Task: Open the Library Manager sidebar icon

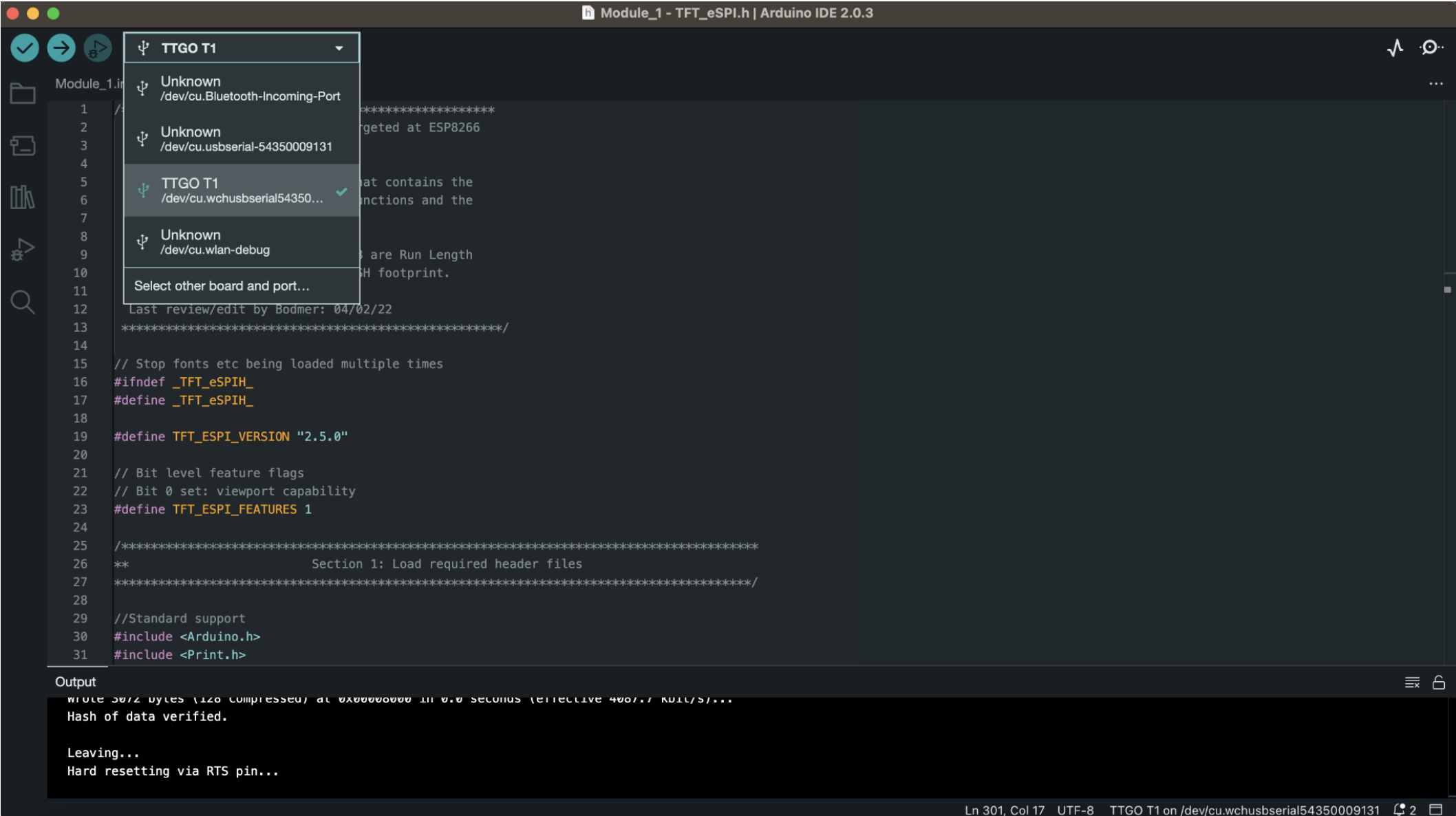Action: click(x=23, y=197)
